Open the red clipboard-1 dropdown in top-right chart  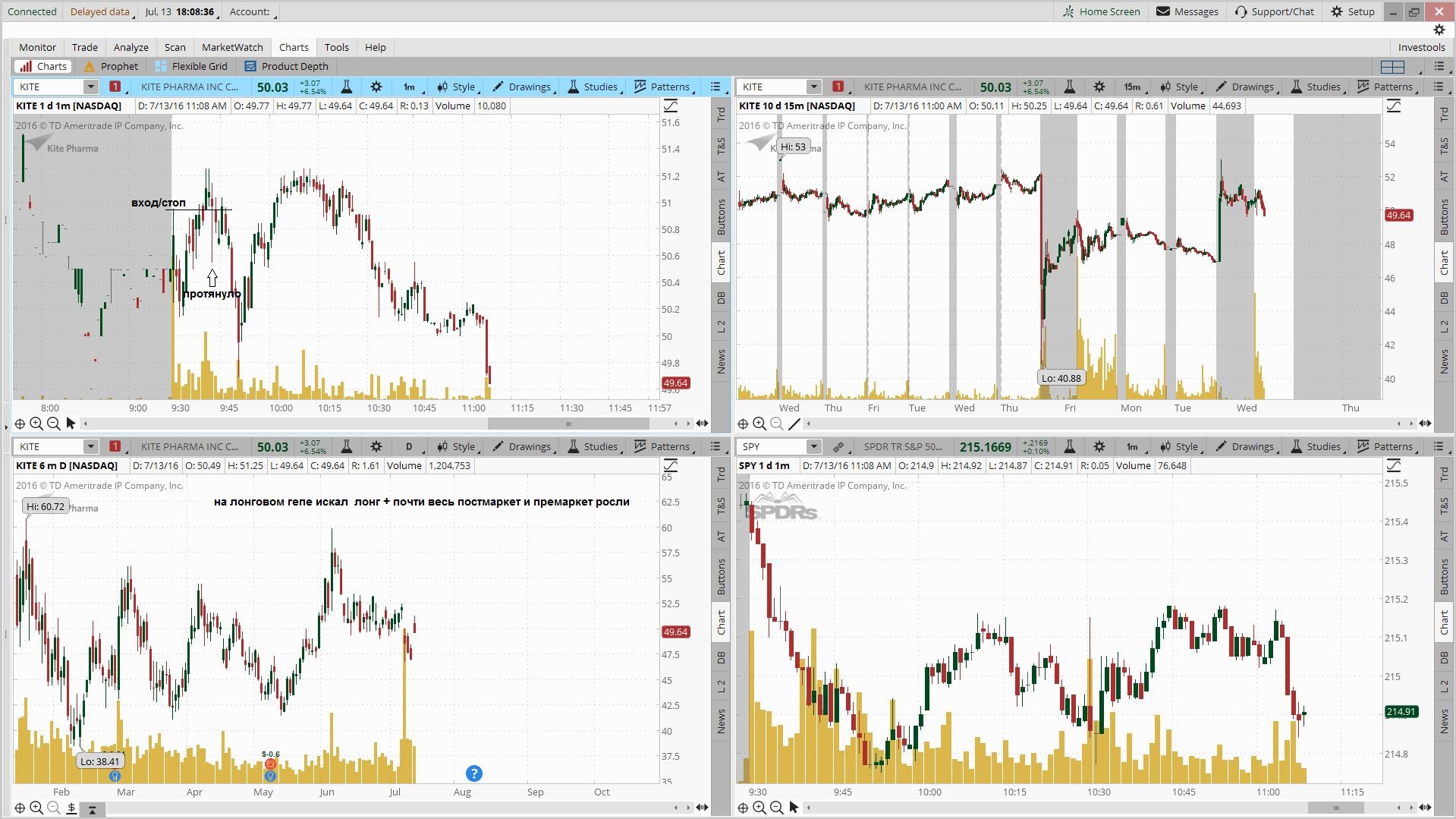[840, 87]
